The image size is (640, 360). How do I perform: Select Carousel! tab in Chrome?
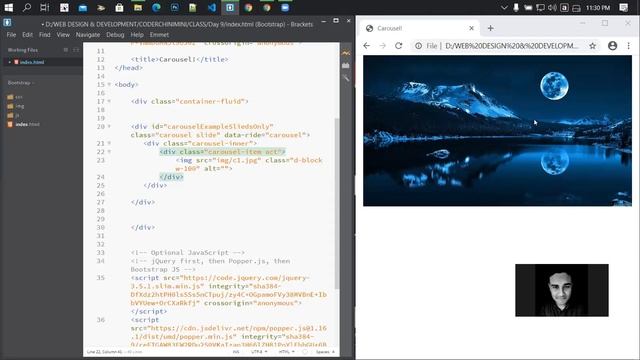pos(418,28)
